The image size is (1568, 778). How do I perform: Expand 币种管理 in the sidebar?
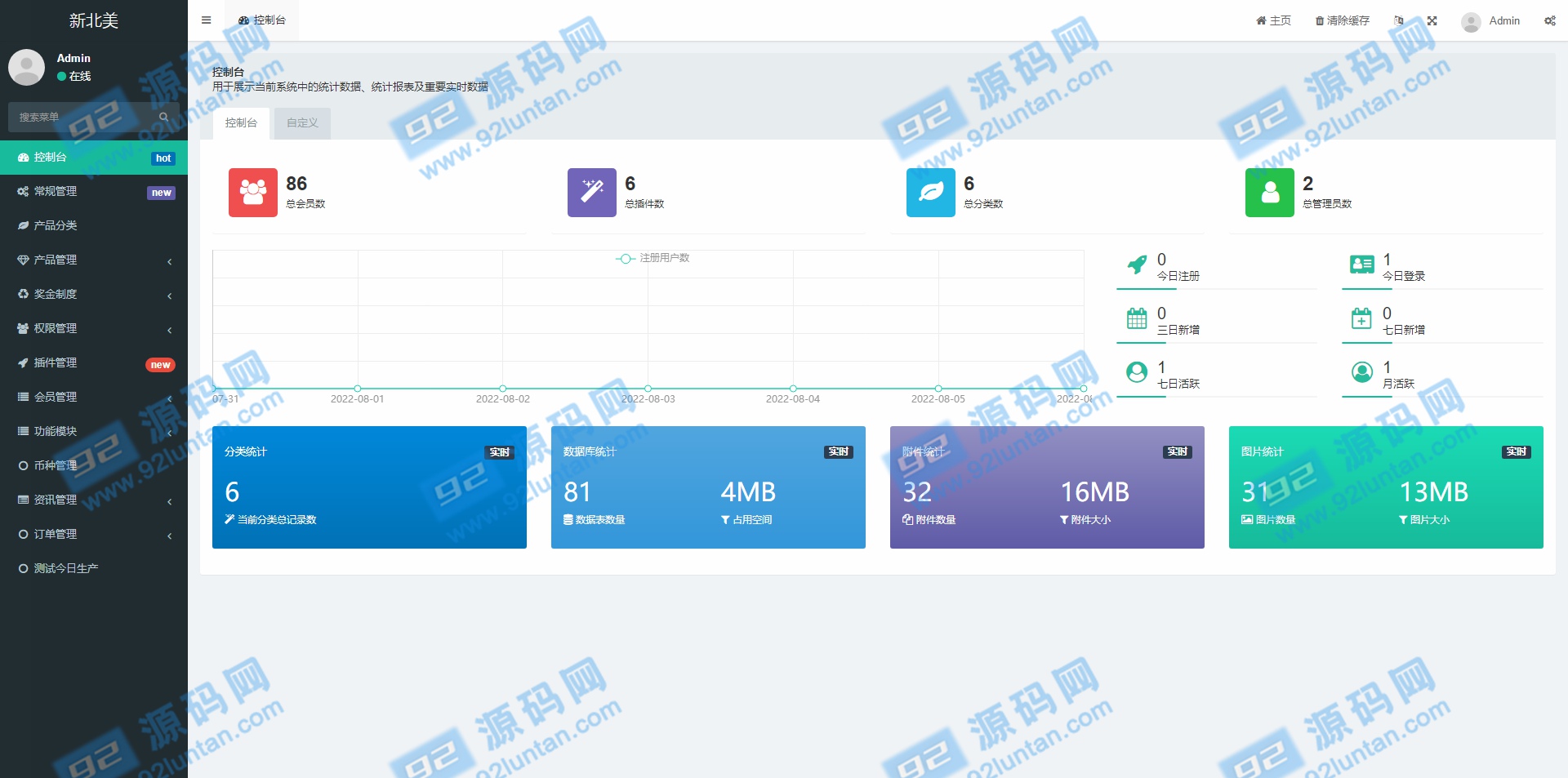coord(94,466)
